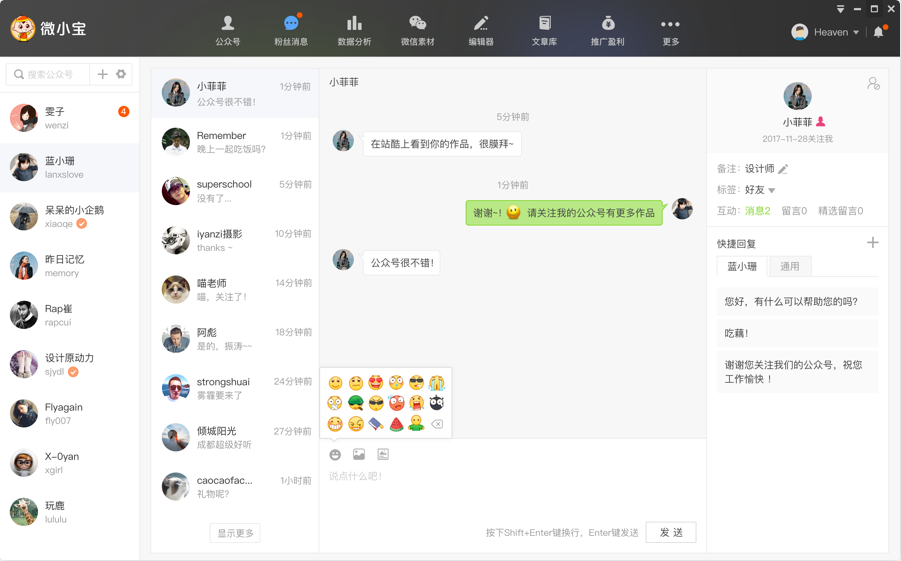Viewport: 901px width, 561px height.
Task: Pick the sunglasses cool emoji
Action: click(417, 382)
